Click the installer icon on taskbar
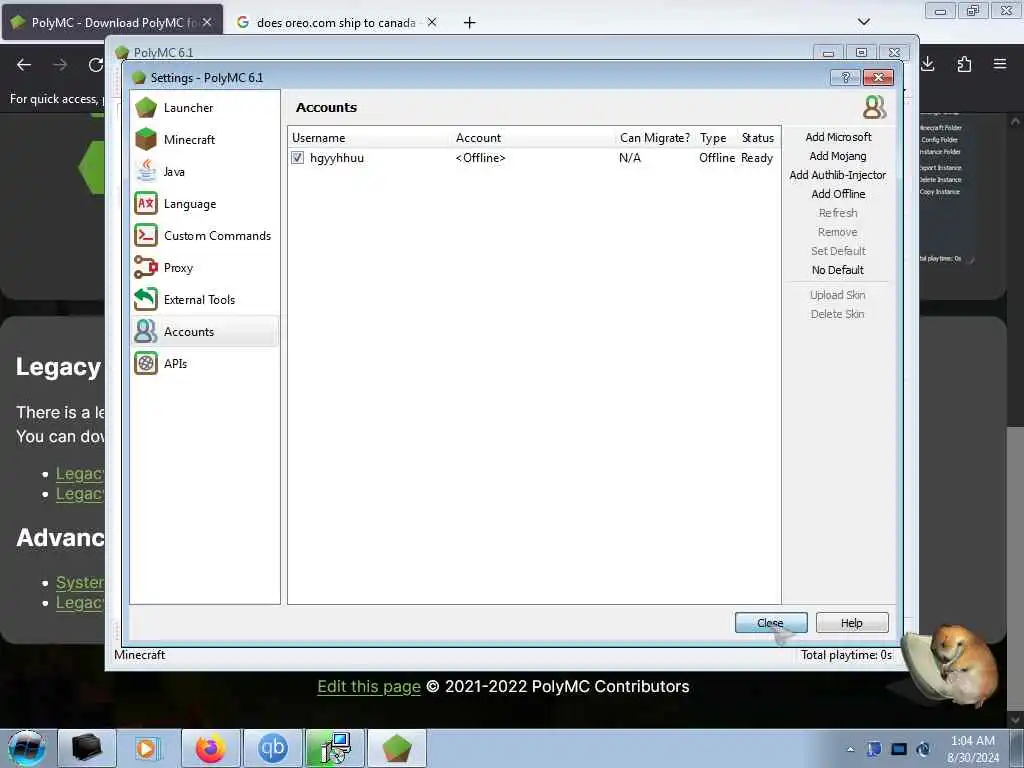The image size is (1024, 768). [x=334, y=748]
